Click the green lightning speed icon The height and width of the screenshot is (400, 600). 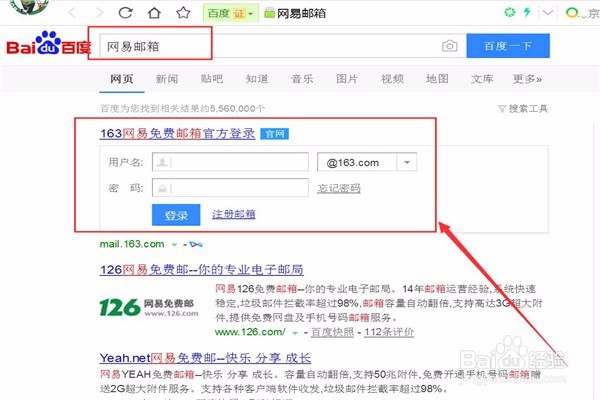click(x=528, y=12)
